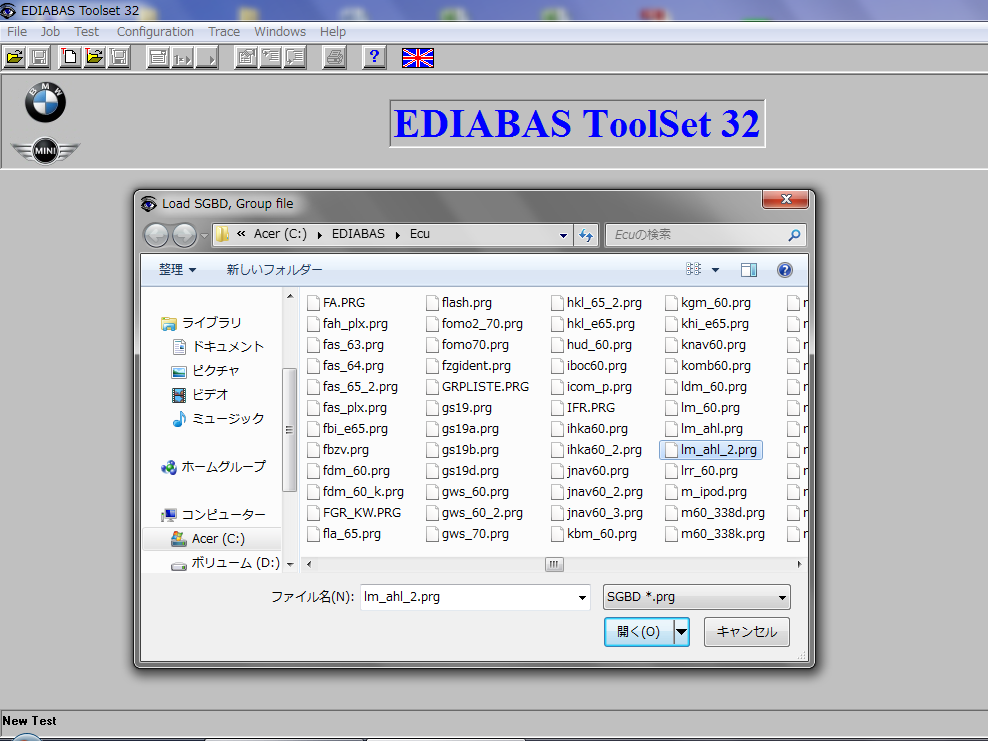Click the IFH trace window toolbar icon
This screenshot has width=988, height=741.
[296, 58]
